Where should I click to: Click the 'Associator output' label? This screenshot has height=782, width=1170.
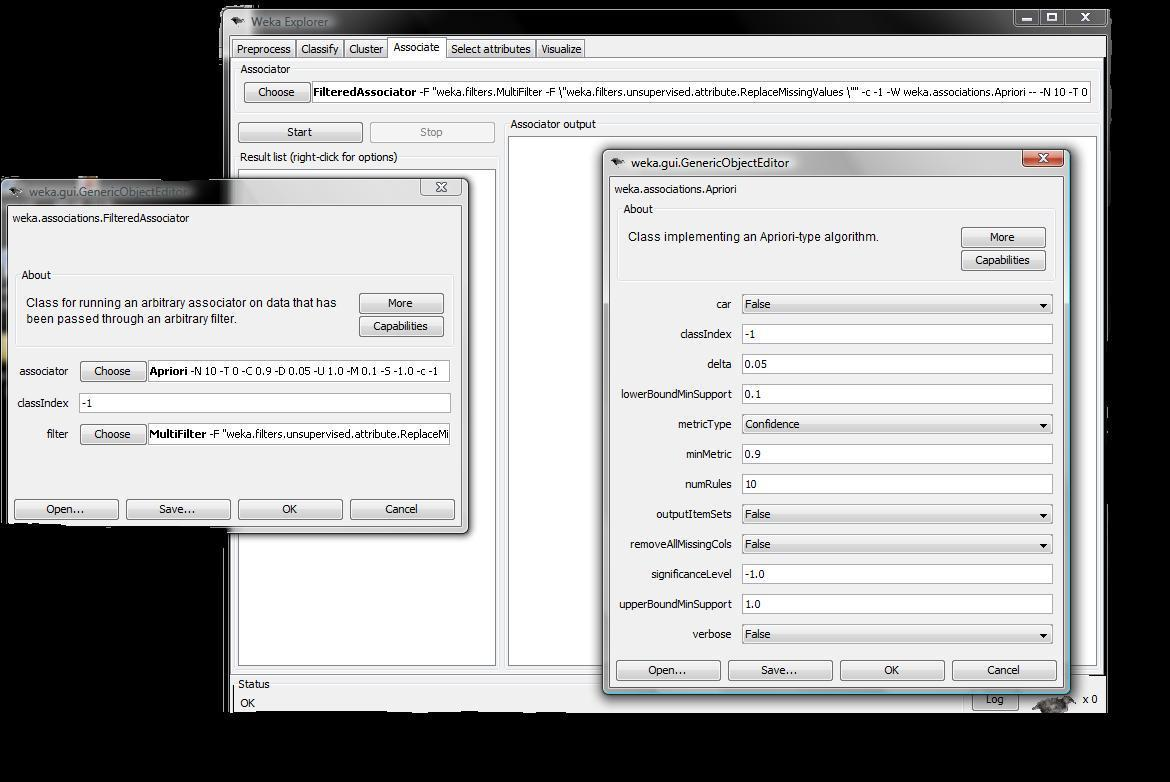pos(553,125)
